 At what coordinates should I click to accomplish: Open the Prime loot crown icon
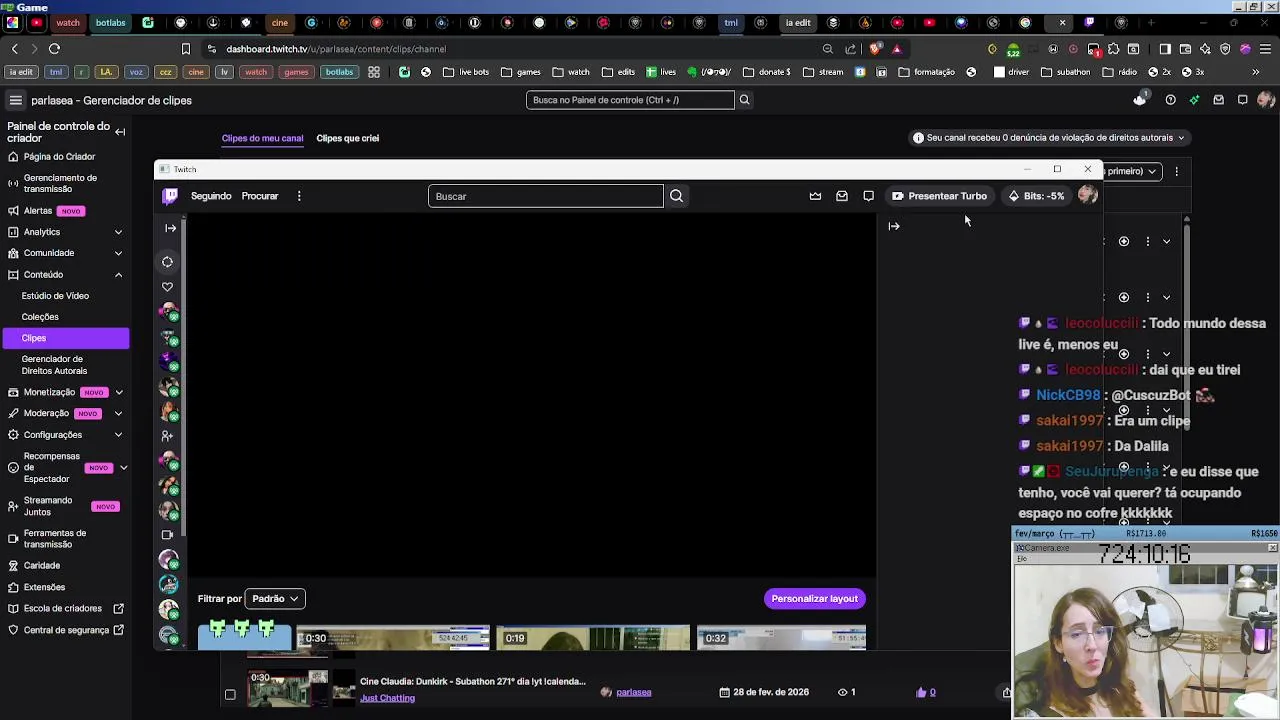[815, 196]
